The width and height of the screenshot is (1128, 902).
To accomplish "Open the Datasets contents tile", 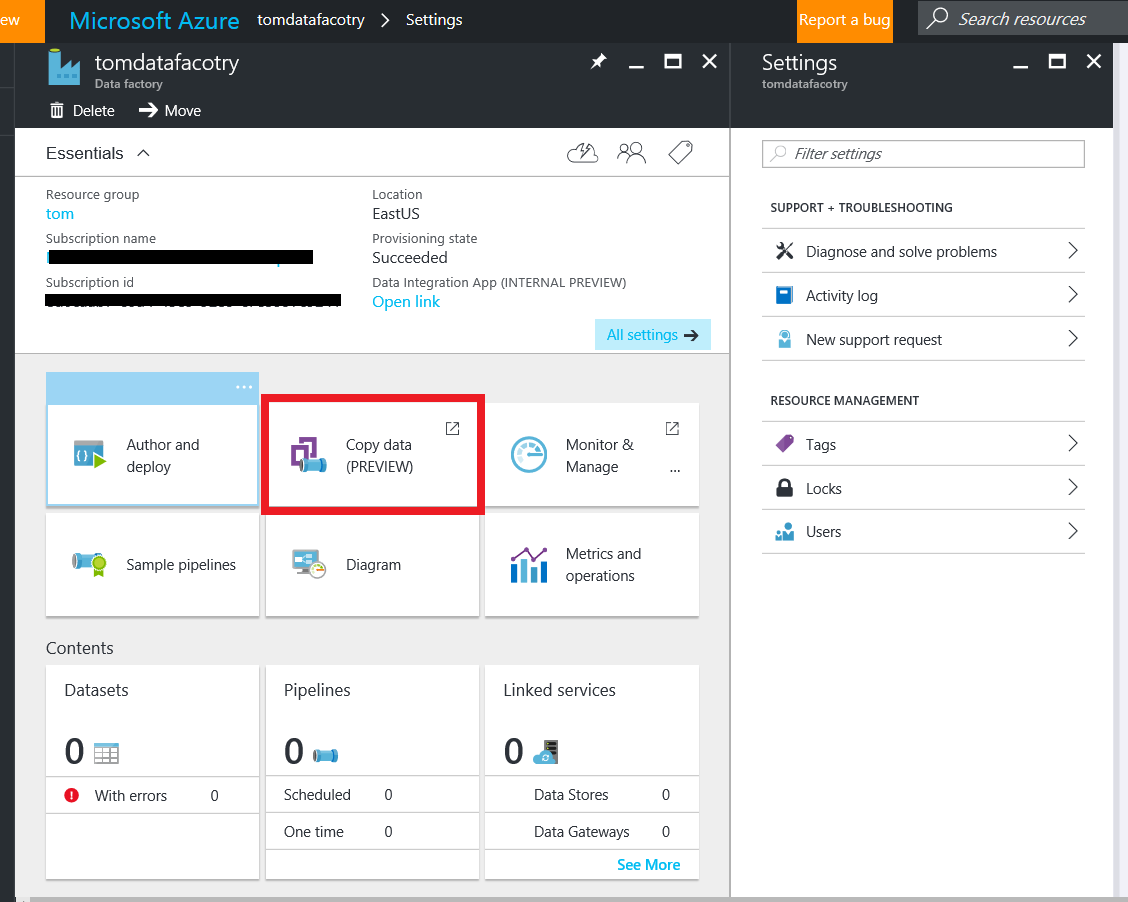I will click(153, 772).
